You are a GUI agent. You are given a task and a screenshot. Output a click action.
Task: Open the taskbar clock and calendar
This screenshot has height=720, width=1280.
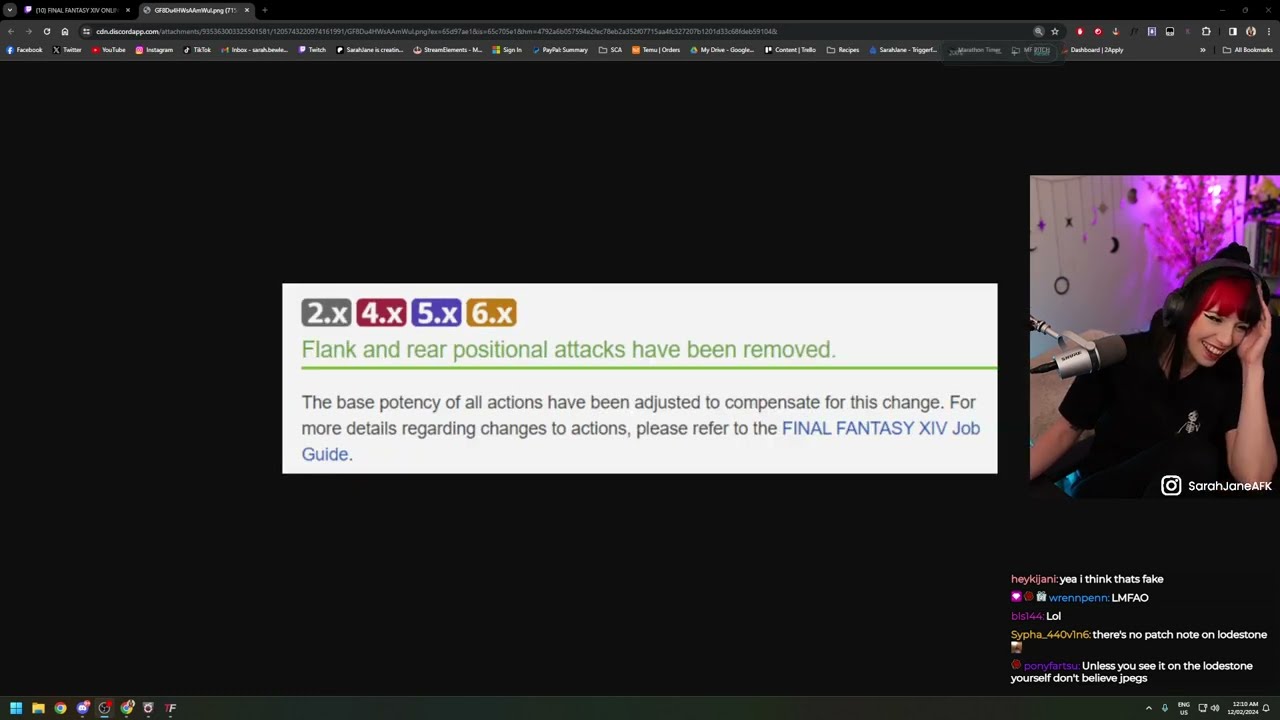click(x=1245, y=708)
